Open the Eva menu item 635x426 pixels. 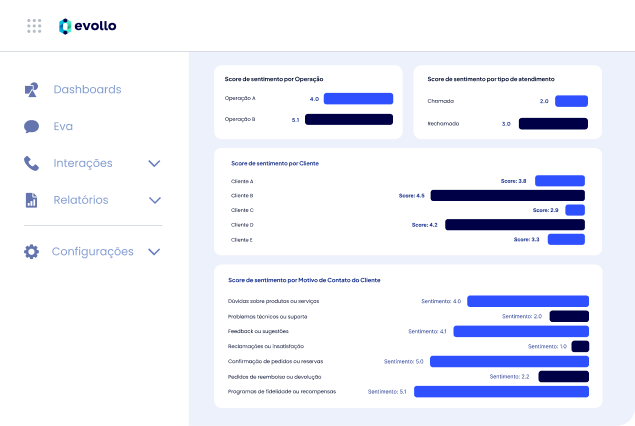point(63,127)
